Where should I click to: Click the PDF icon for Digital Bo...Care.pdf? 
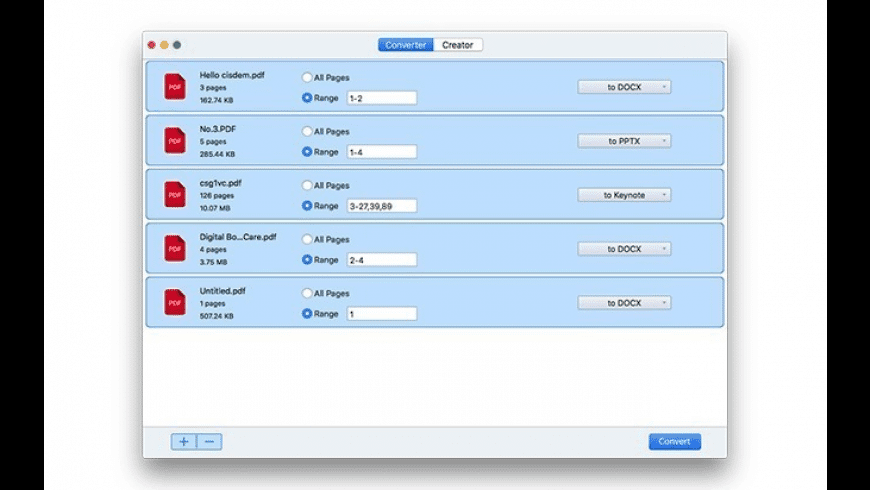(x=175, y=248)
